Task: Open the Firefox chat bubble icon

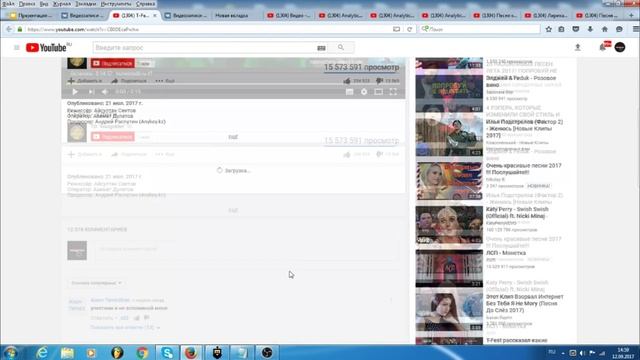Action: click(x=619, y=29)
